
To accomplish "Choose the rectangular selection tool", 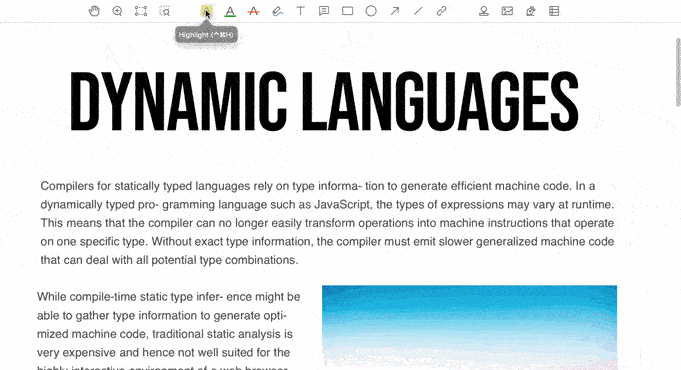I will [141, 11].
